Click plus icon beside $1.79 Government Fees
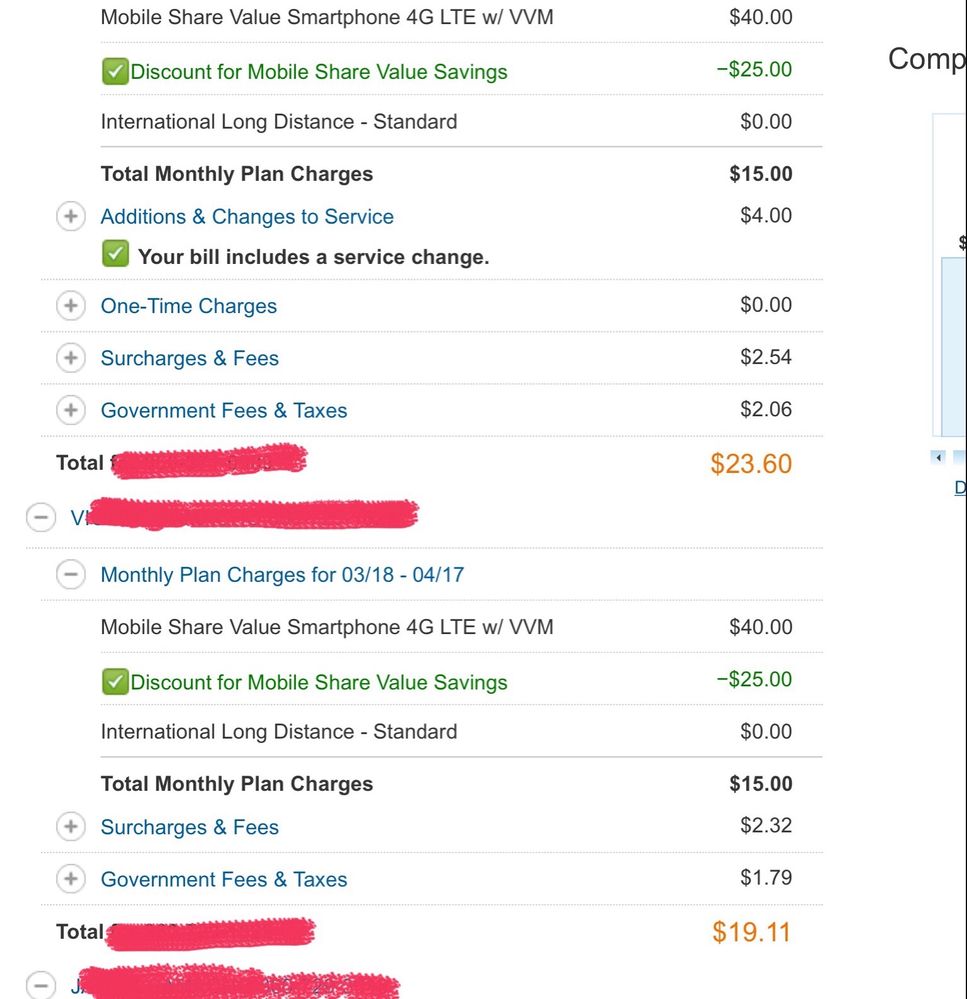967x999 pixels. pos(70,879)
